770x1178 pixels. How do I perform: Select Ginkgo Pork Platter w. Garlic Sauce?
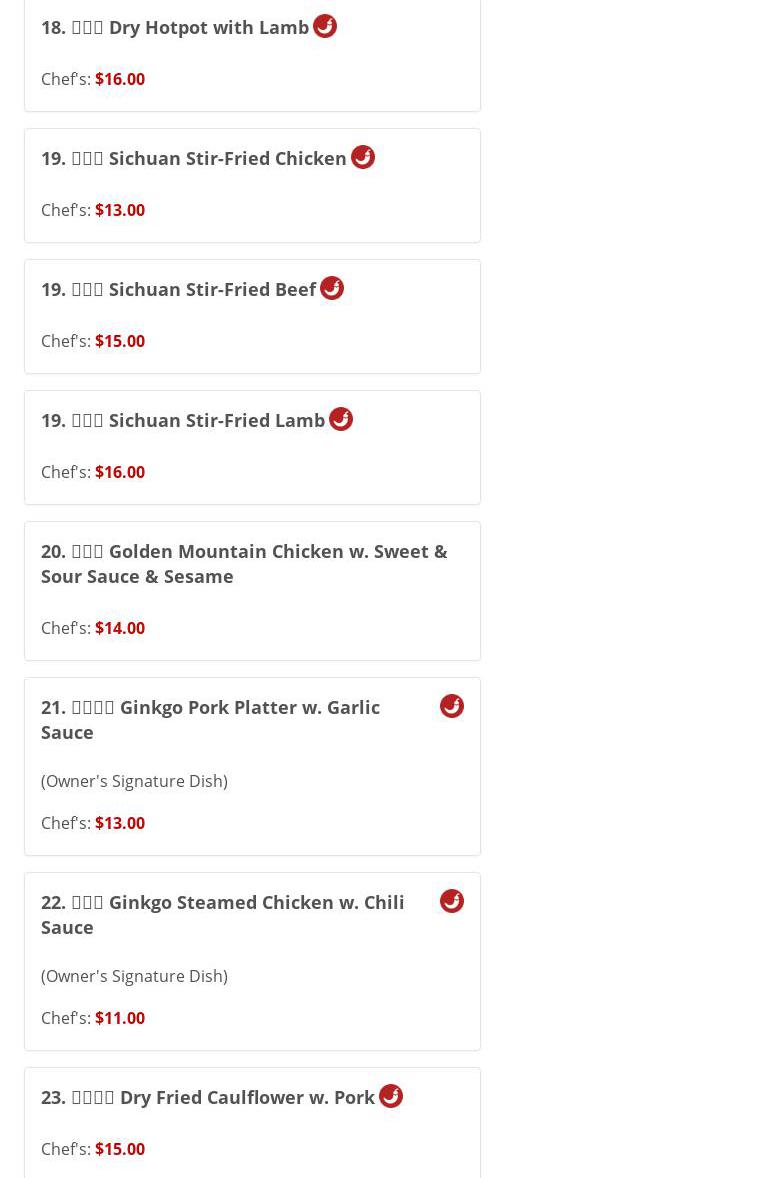click(210, 719)
